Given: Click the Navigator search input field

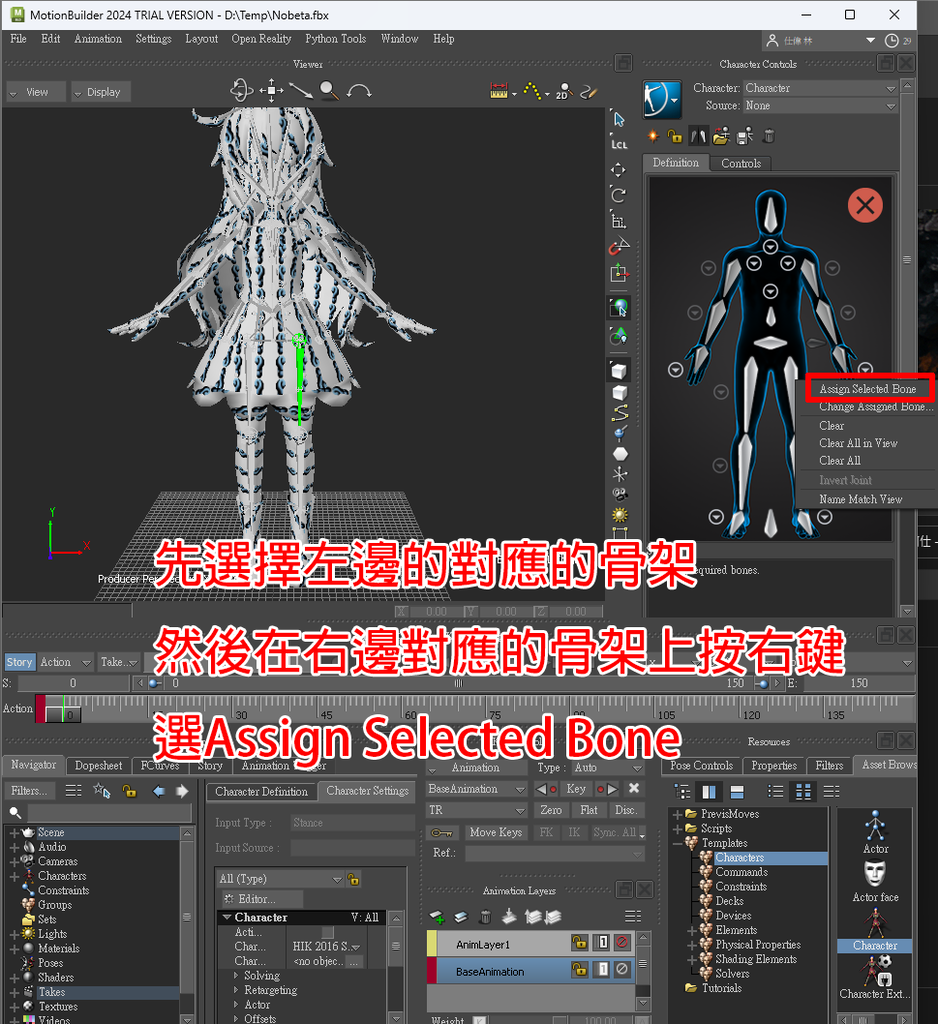Looking at the screenshot, I should coord(109,813).
